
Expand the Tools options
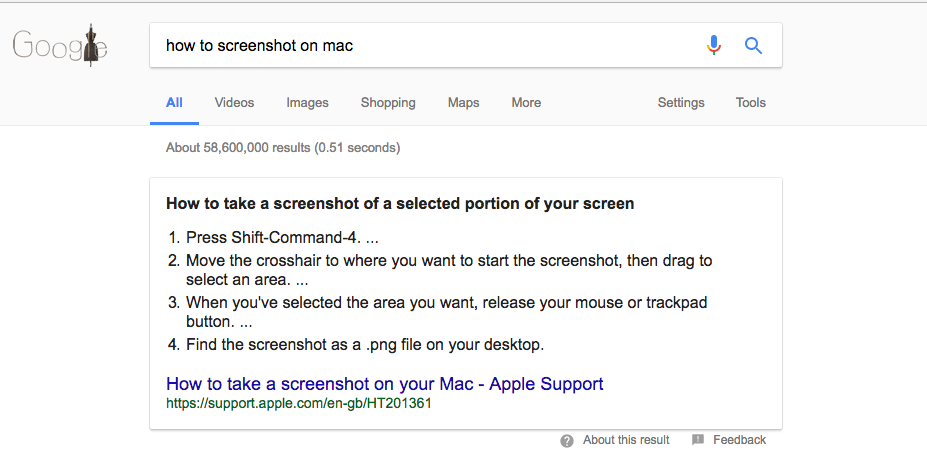coord(751,102)
